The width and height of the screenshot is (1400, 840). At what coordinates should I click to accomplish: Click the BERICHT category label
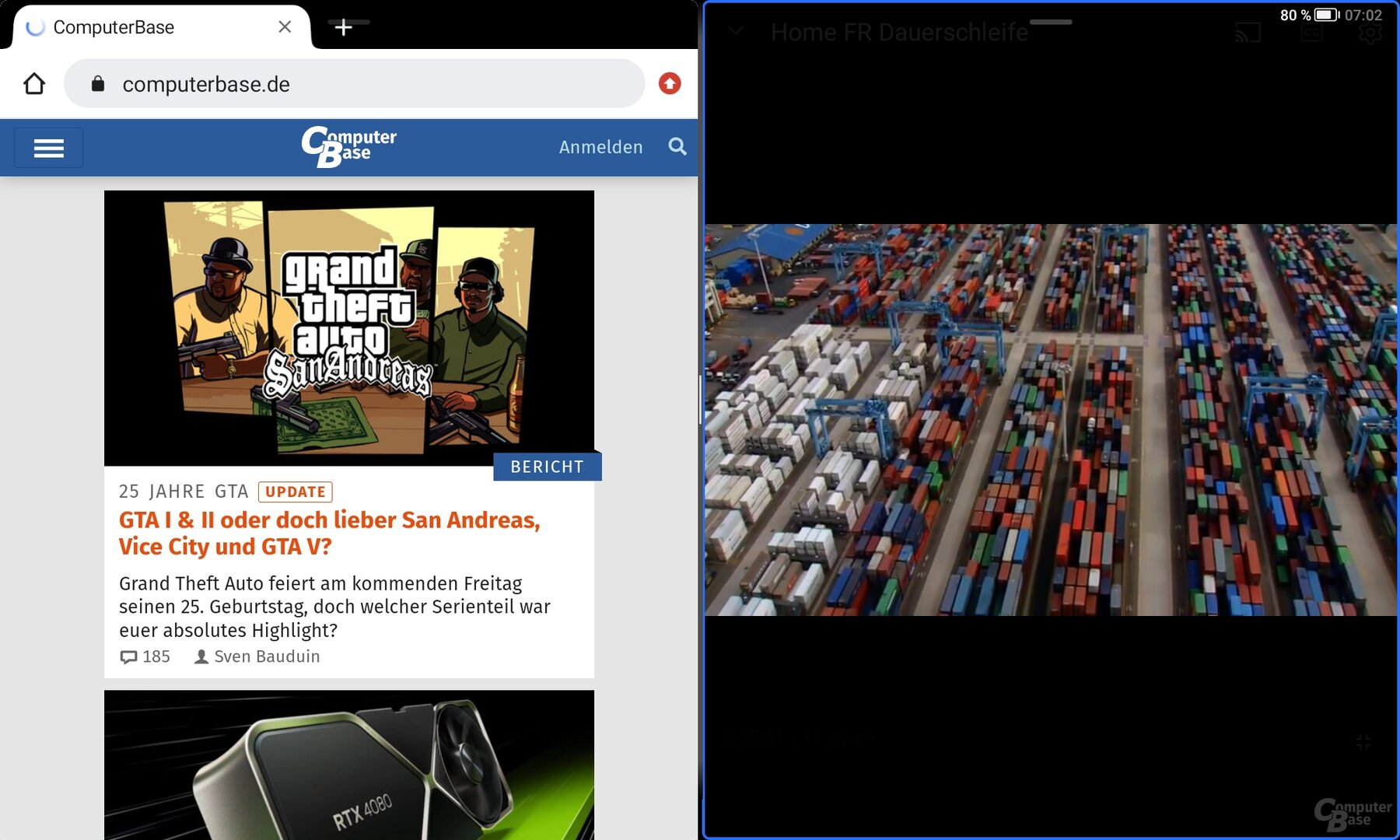coord(547,467)
